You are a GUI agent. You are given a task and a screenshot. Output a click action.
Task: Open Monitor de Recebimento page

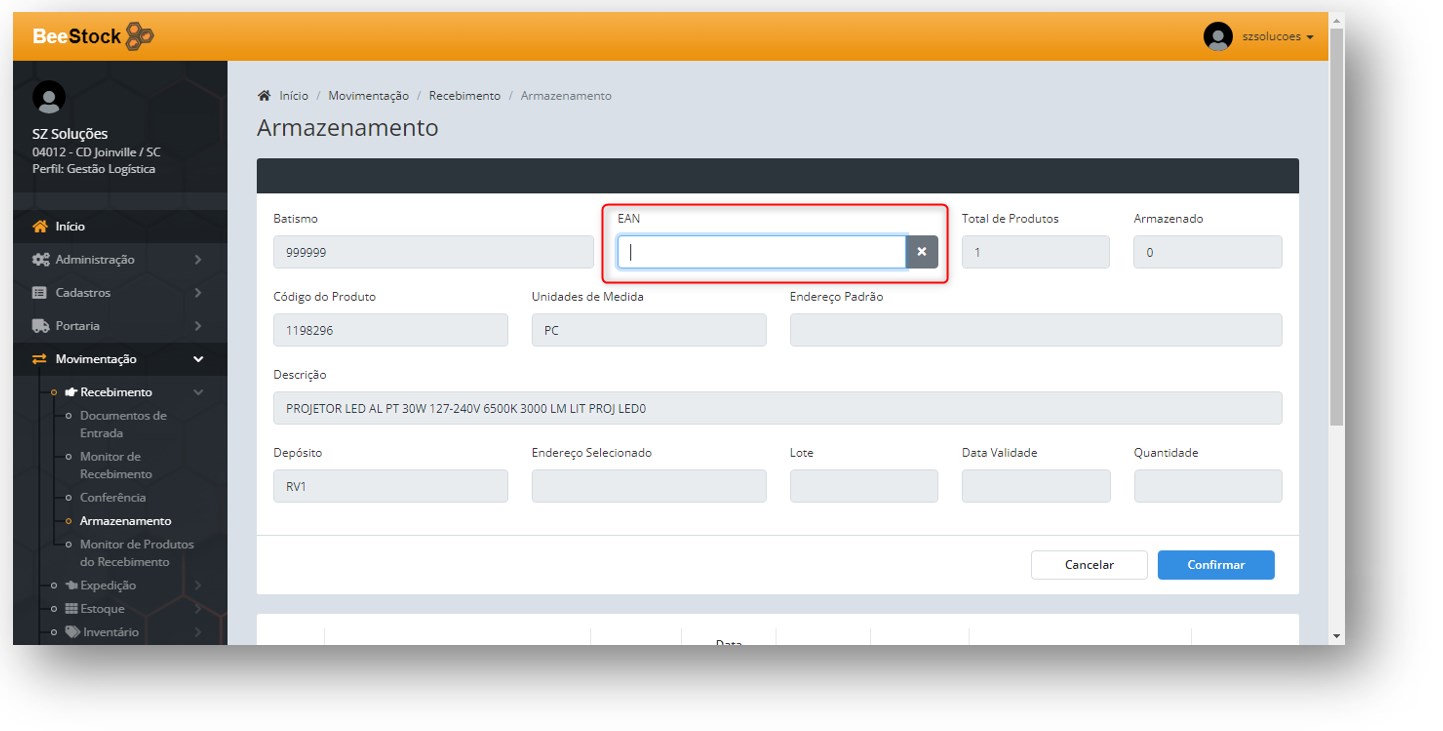(116, 465)
